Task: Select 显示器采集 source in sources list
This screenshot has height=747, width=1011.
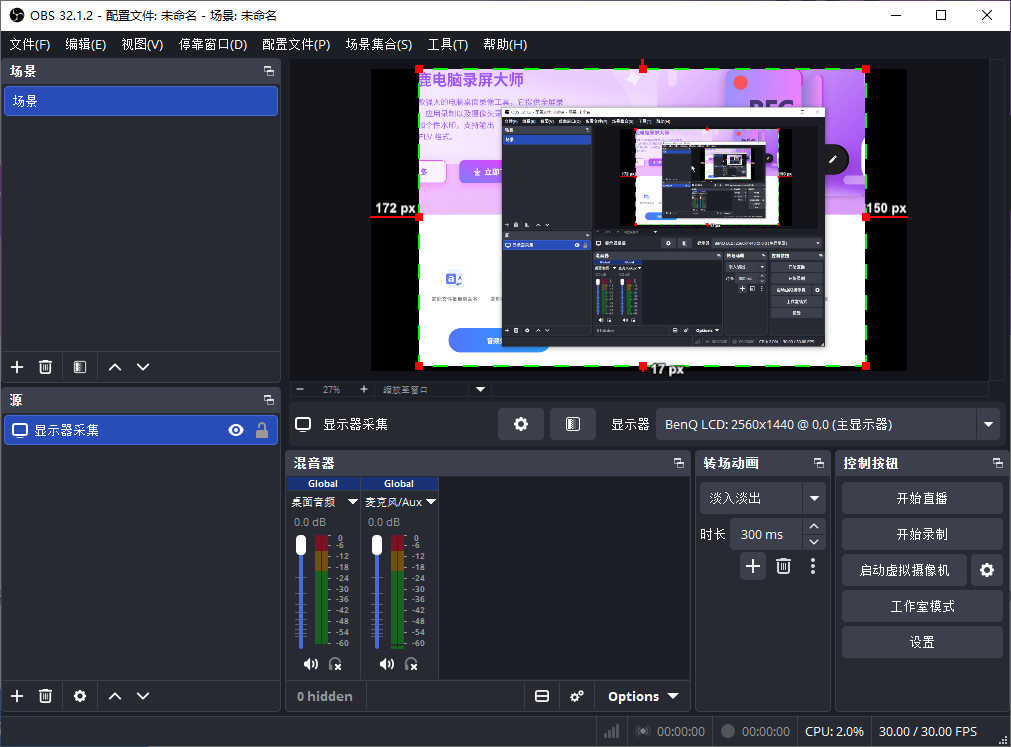Action: 141,430
